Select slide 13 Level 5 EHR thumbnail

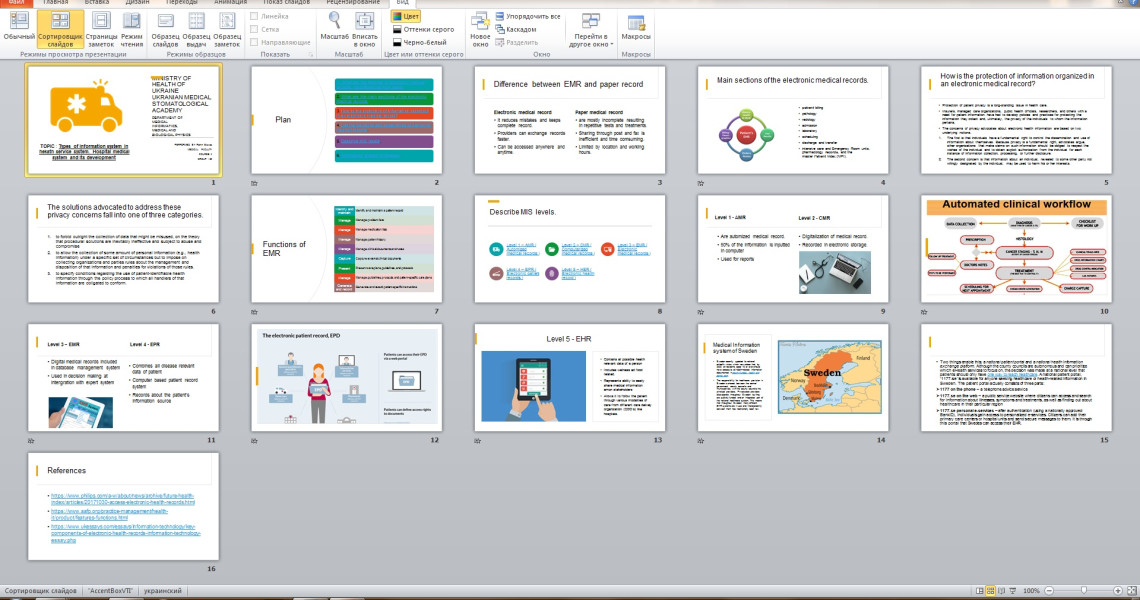click(570, 377)
